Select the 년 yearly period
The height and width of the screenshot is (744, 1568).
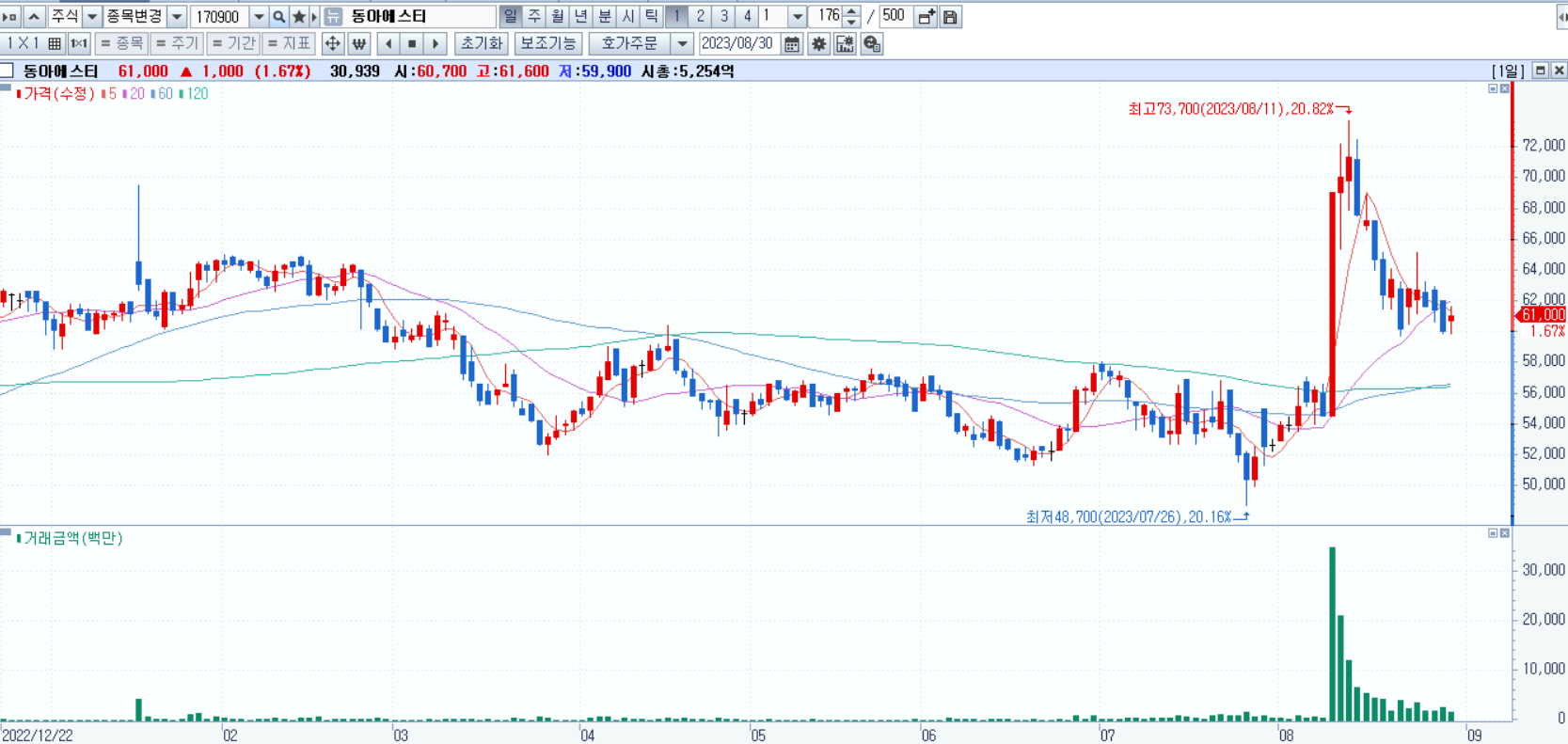[x=581, y=17]
